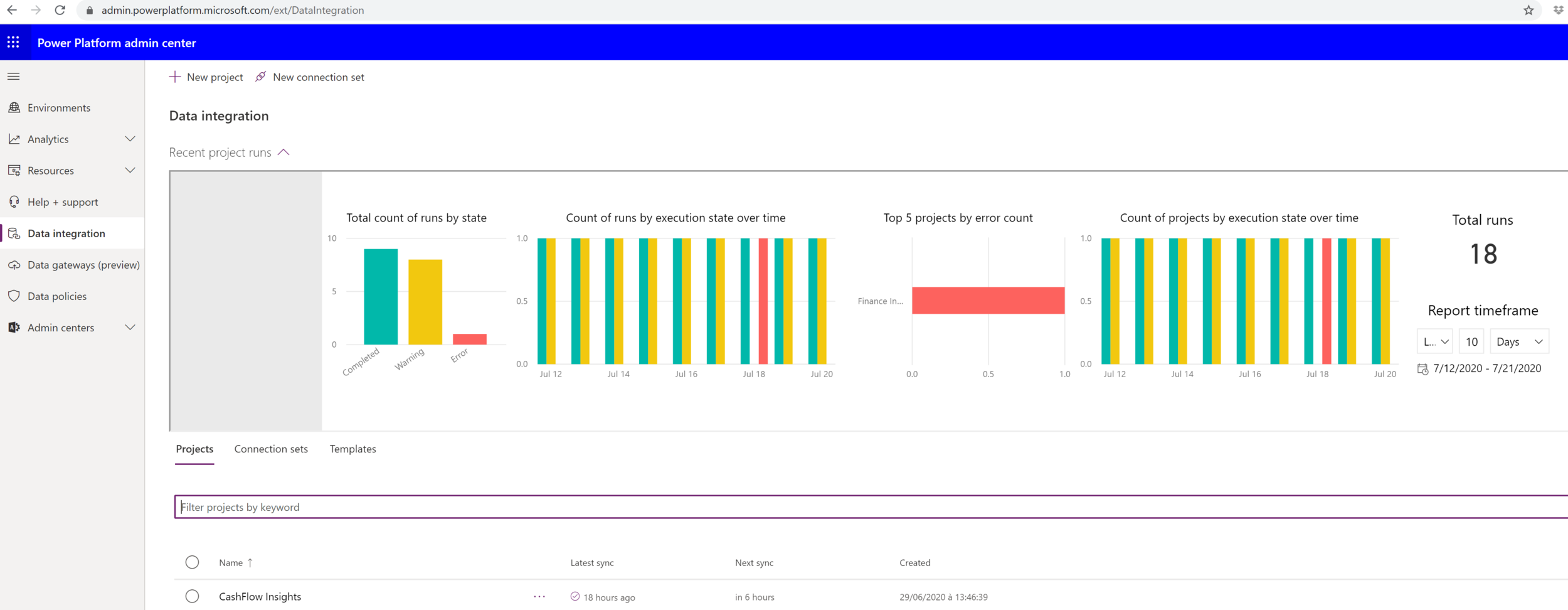Screen dimensions: 1568x610
Task: Click the Analytics chart icon
Action: click(x=14, y=139)
